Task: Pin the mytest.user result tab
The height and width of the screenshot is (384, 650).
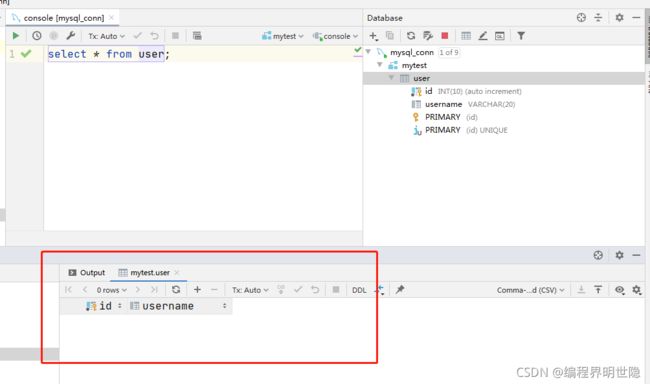Action: (x=400, y=289)
